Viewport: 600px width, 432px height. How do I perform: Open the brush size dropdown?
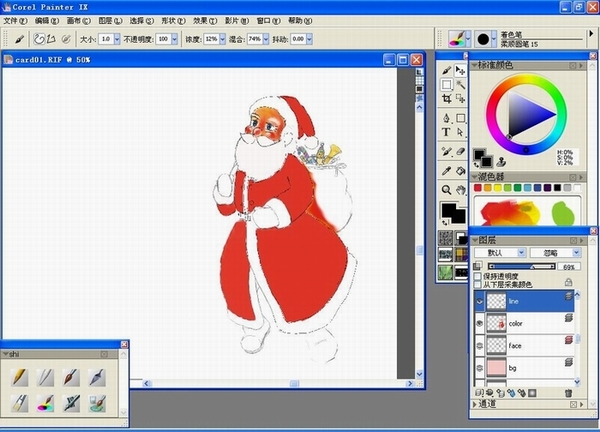pos(117,39)
